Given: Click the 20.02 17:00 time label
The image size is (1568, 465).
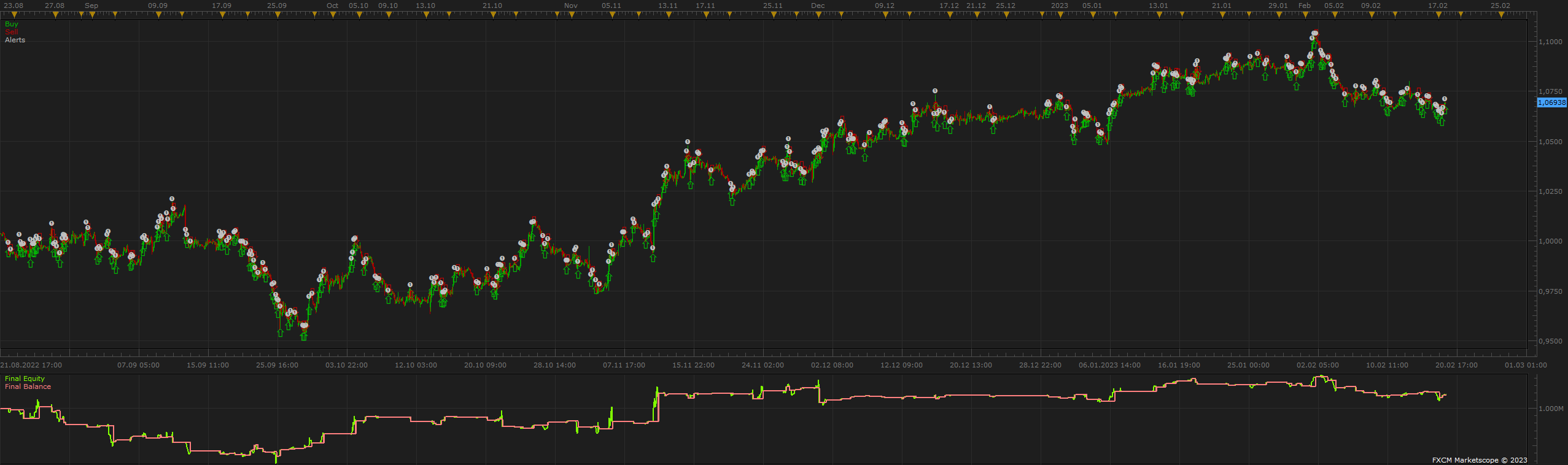Looking at the screenshot, I should pos(1456,365).
